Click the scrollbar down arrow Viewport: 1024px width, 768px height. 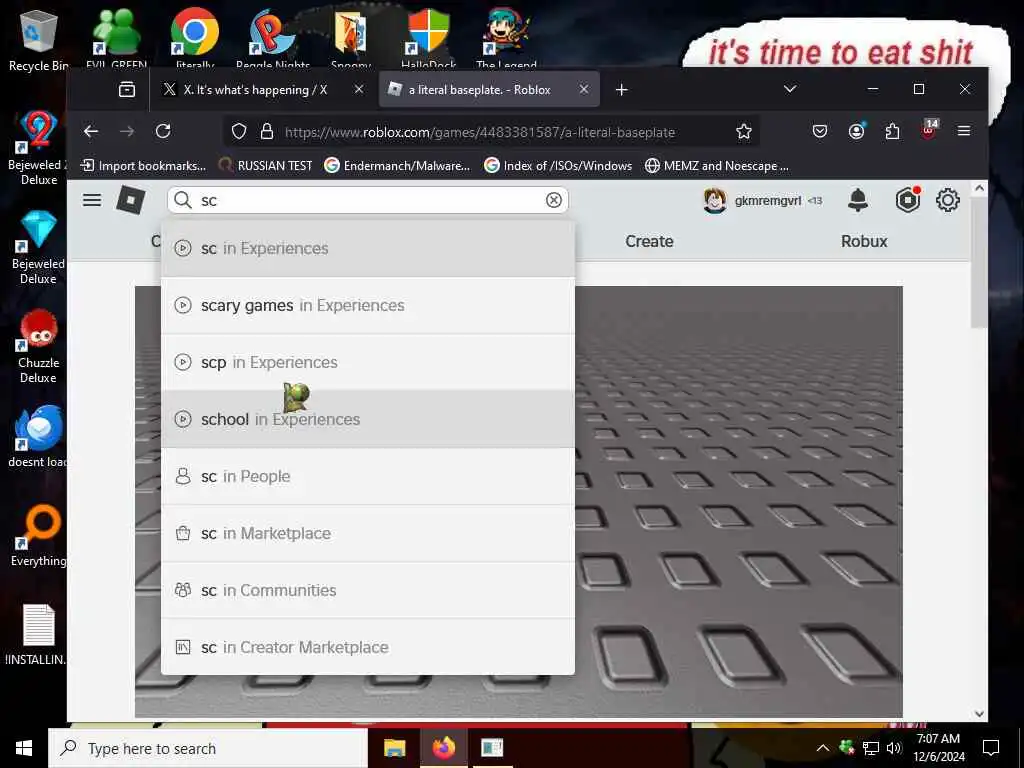pyautogui.click(x=978, y=713)
